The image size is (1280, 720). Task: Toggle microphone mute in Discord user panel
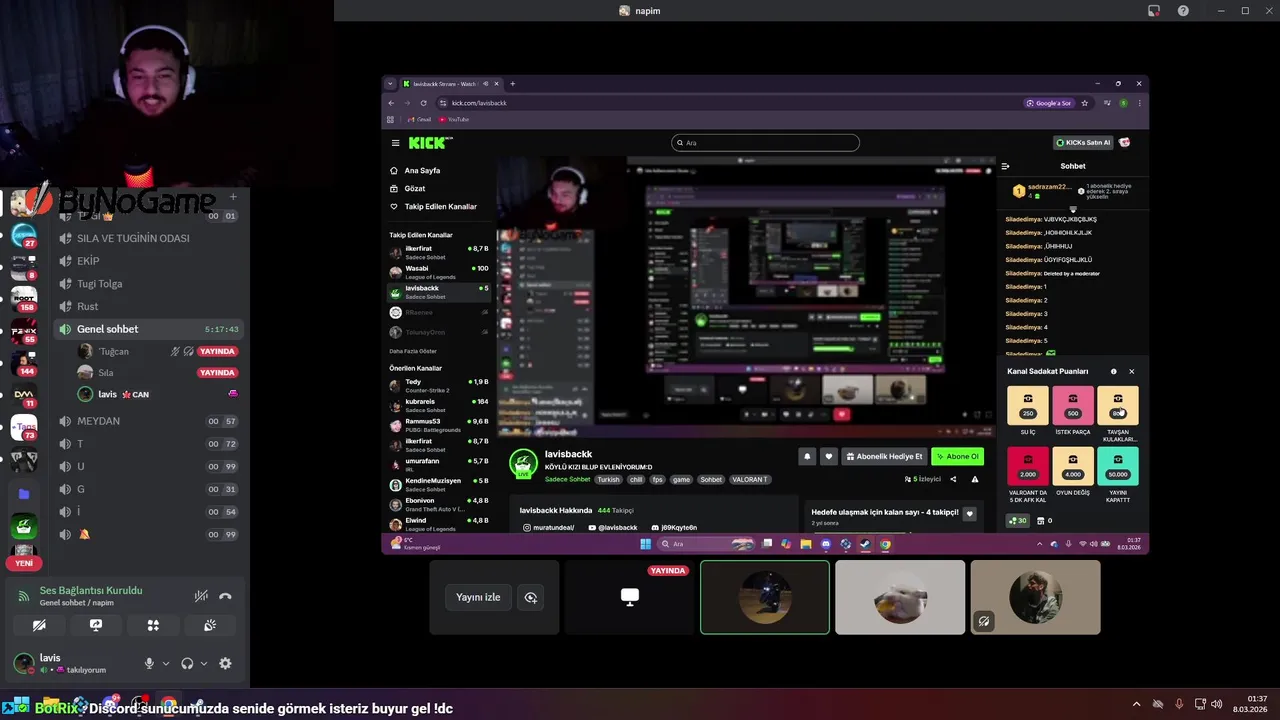pyautogui.click(x=149, y=663)
